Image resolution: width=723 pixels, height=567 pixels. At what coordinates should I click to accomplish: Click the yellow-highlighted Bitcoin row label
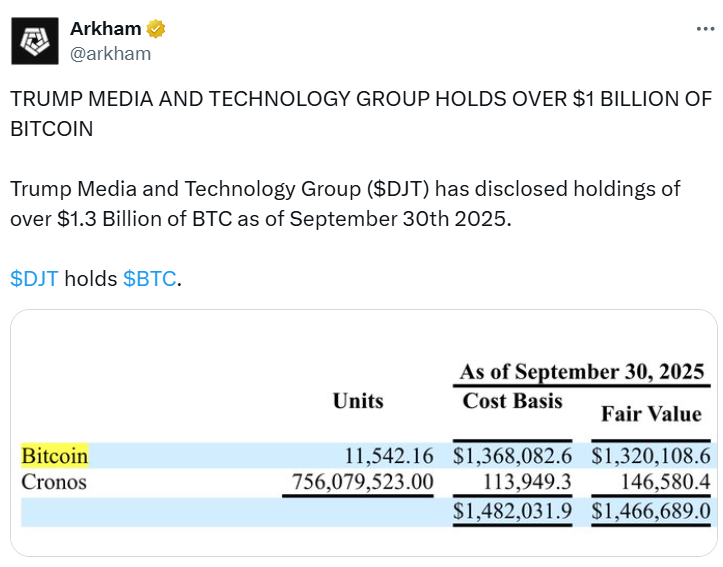[x=55, y=456]
